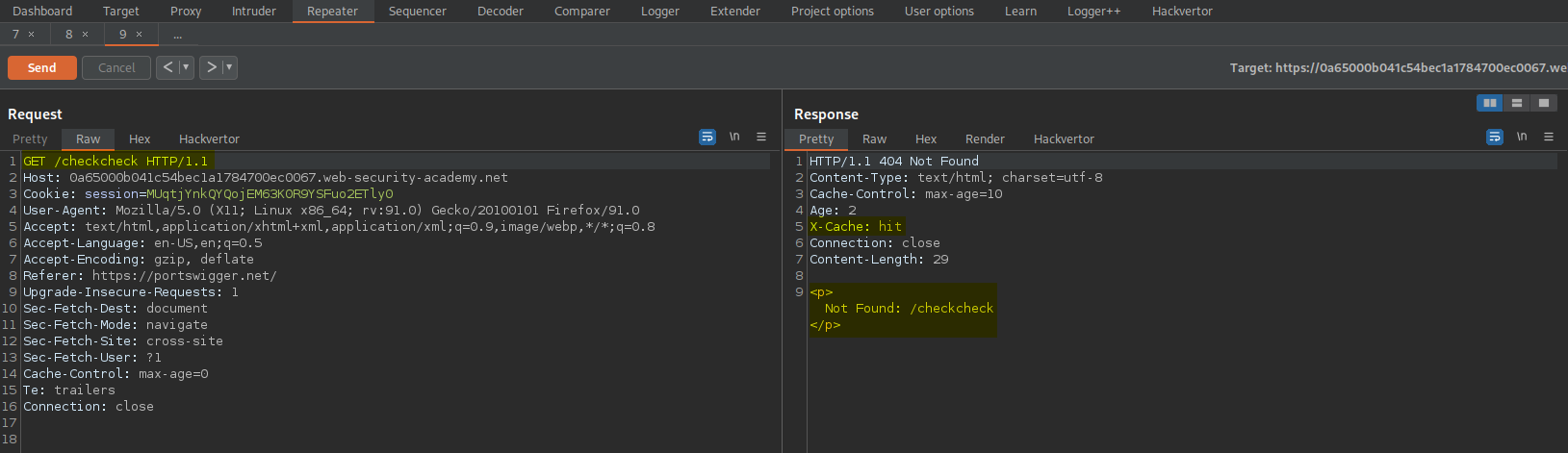Switch Request view to Hex
1568x453 pixels.
[x=140, y=138]
